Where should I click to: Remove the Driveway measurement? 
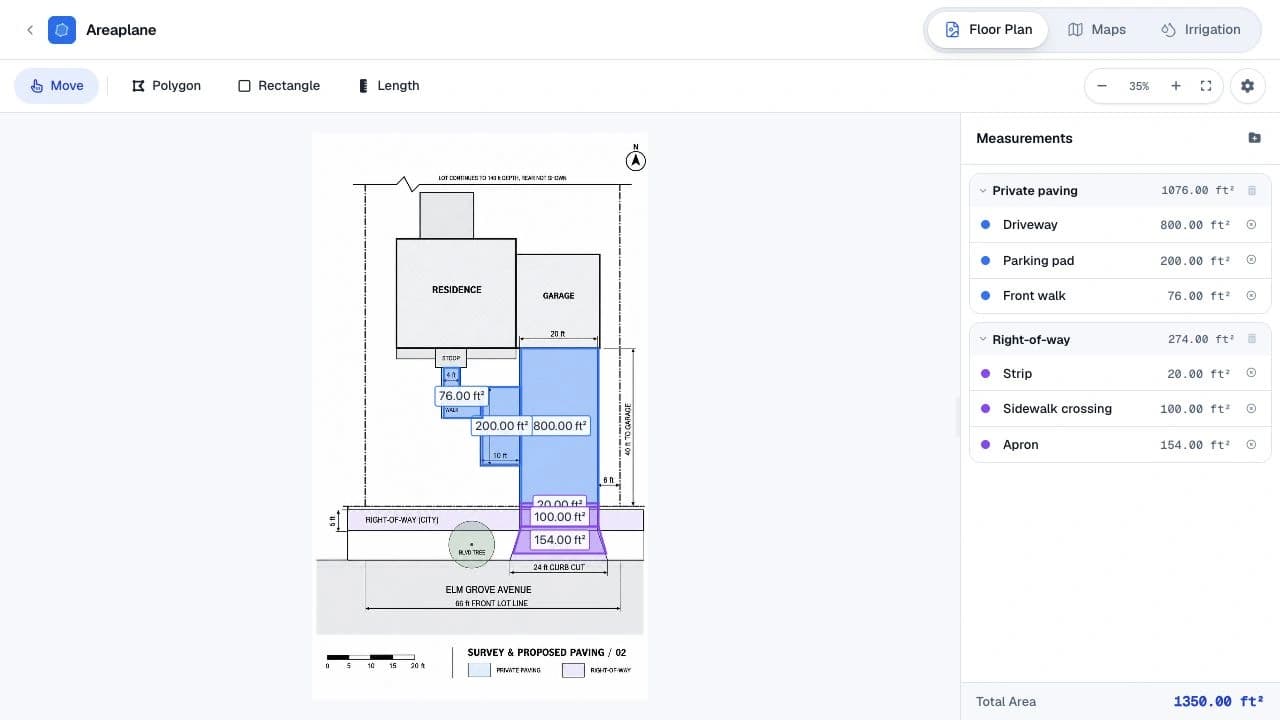pyautogui.click(x=1251, y=225)
